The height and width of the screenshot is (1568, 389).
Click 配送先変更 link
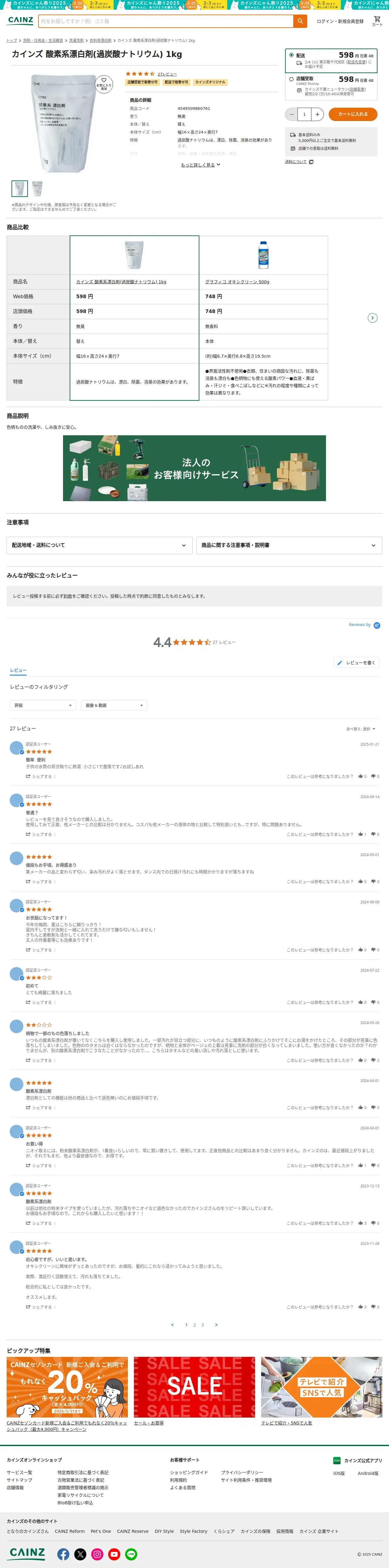coord(357,62)
